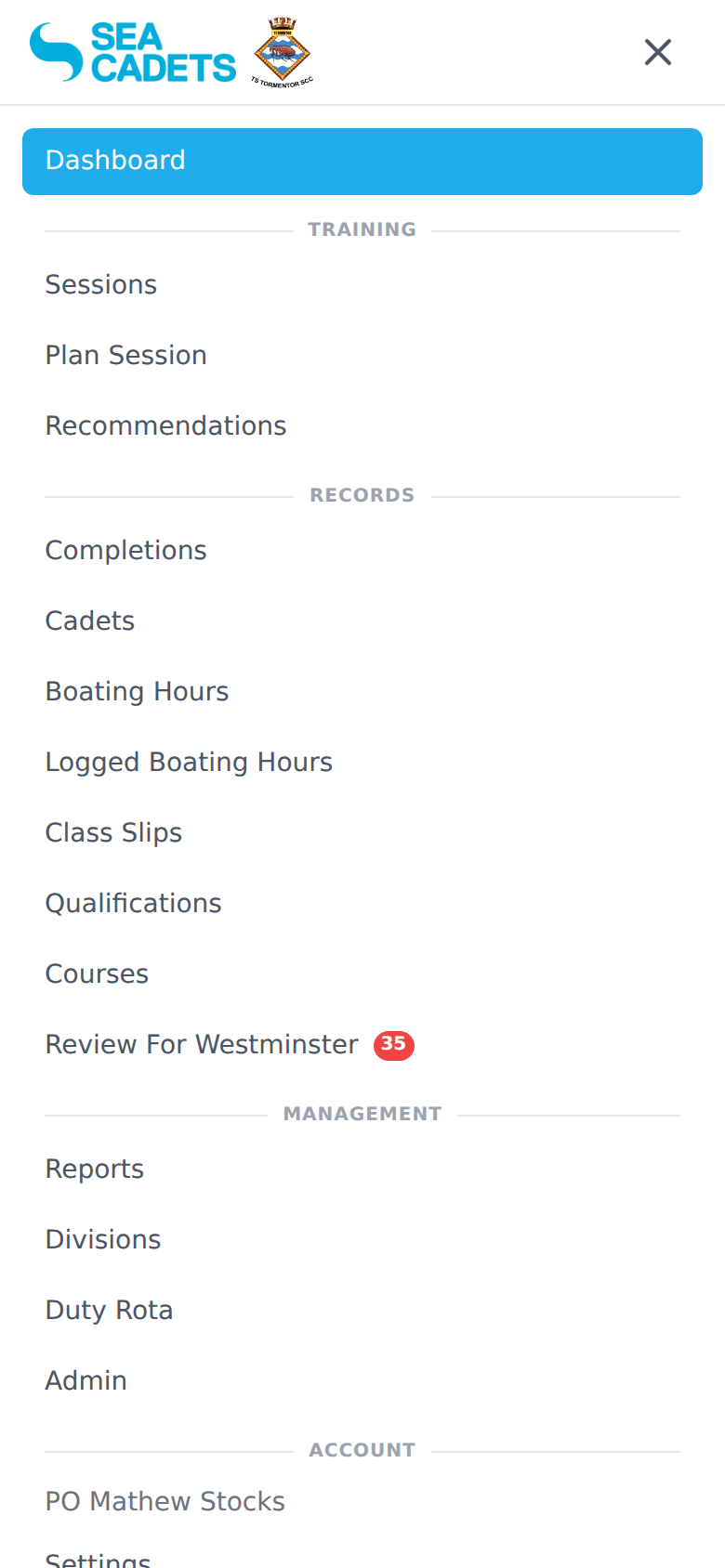Open Class Slips
Image resolution: width=725 pixels, height=1568 pixels.
point(113,832)
